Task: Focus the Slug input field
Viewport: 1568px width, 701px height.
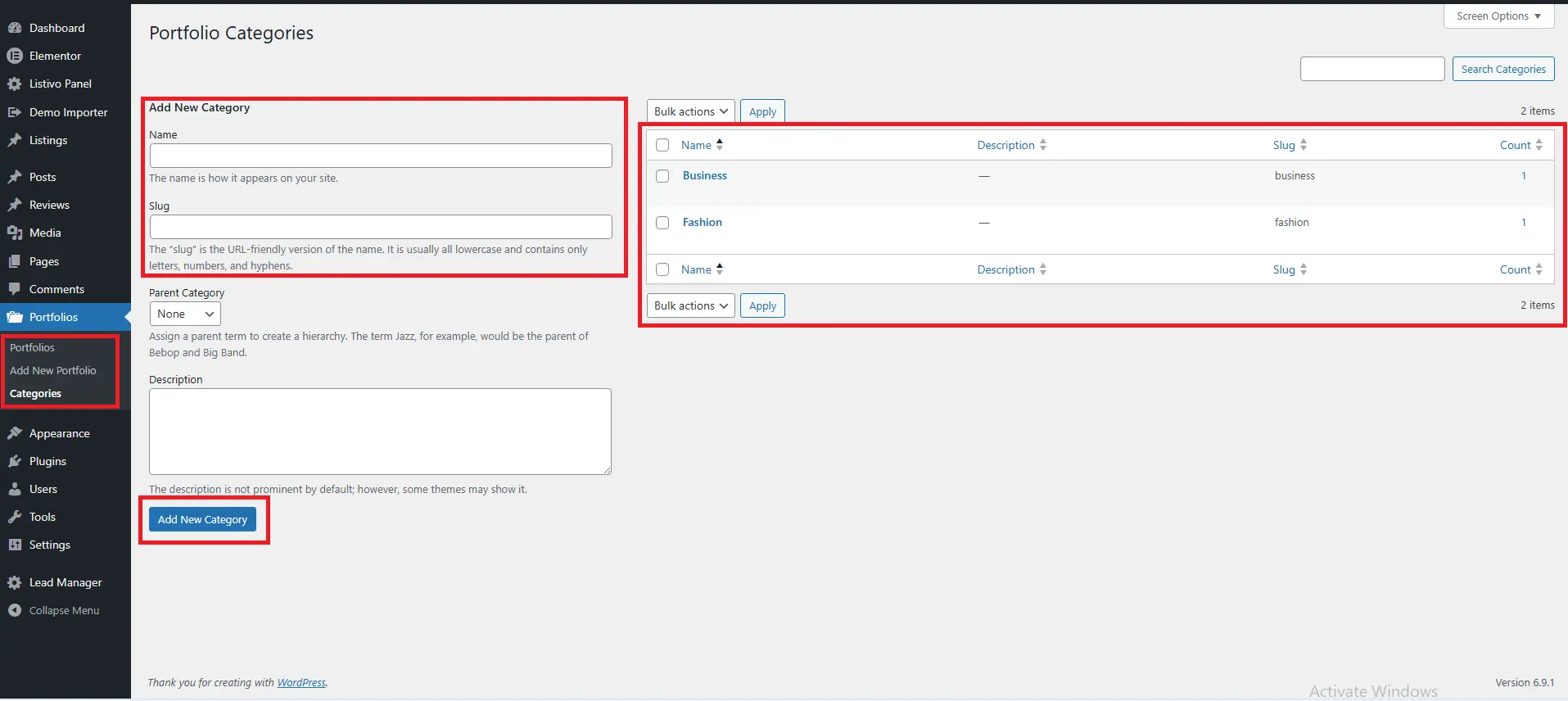Action: [x=381, y=227]
